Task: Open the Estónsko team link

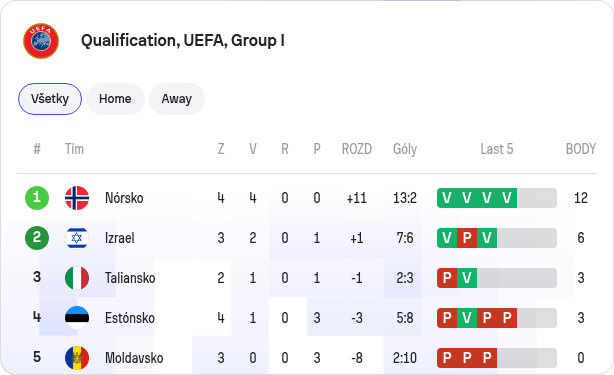Action: pyautogui.click(x=130, y=318)
